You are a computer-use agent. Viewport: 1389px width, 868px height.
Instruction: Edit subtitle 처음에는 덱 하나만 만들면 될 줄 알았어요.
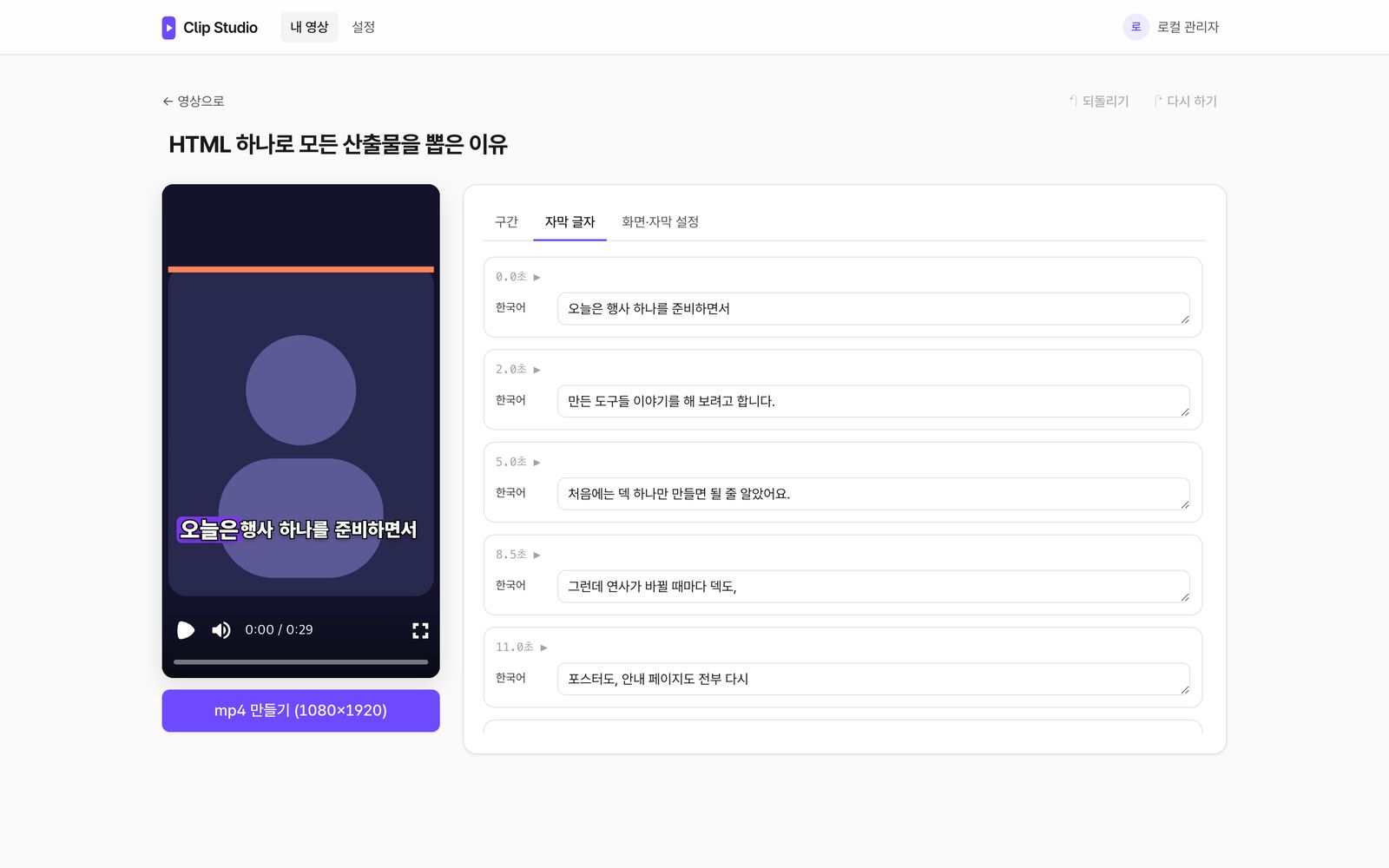tap(873, 494)
